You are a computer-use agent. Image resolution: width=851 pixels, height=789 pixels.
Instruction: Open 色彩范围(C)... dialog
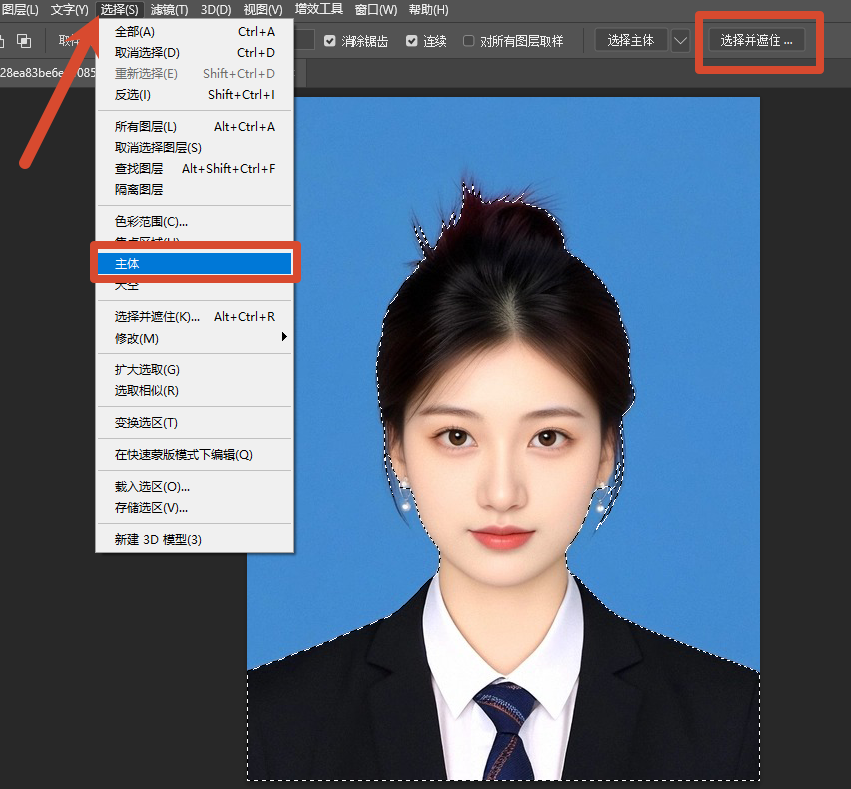[195, 221]
